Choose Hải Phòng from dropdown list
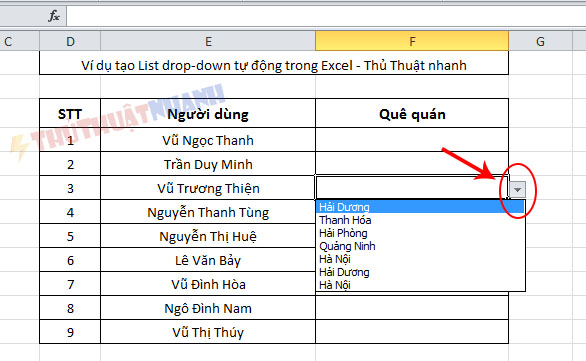The width and height of the screenshot is (586, 361). pos(420,233)
